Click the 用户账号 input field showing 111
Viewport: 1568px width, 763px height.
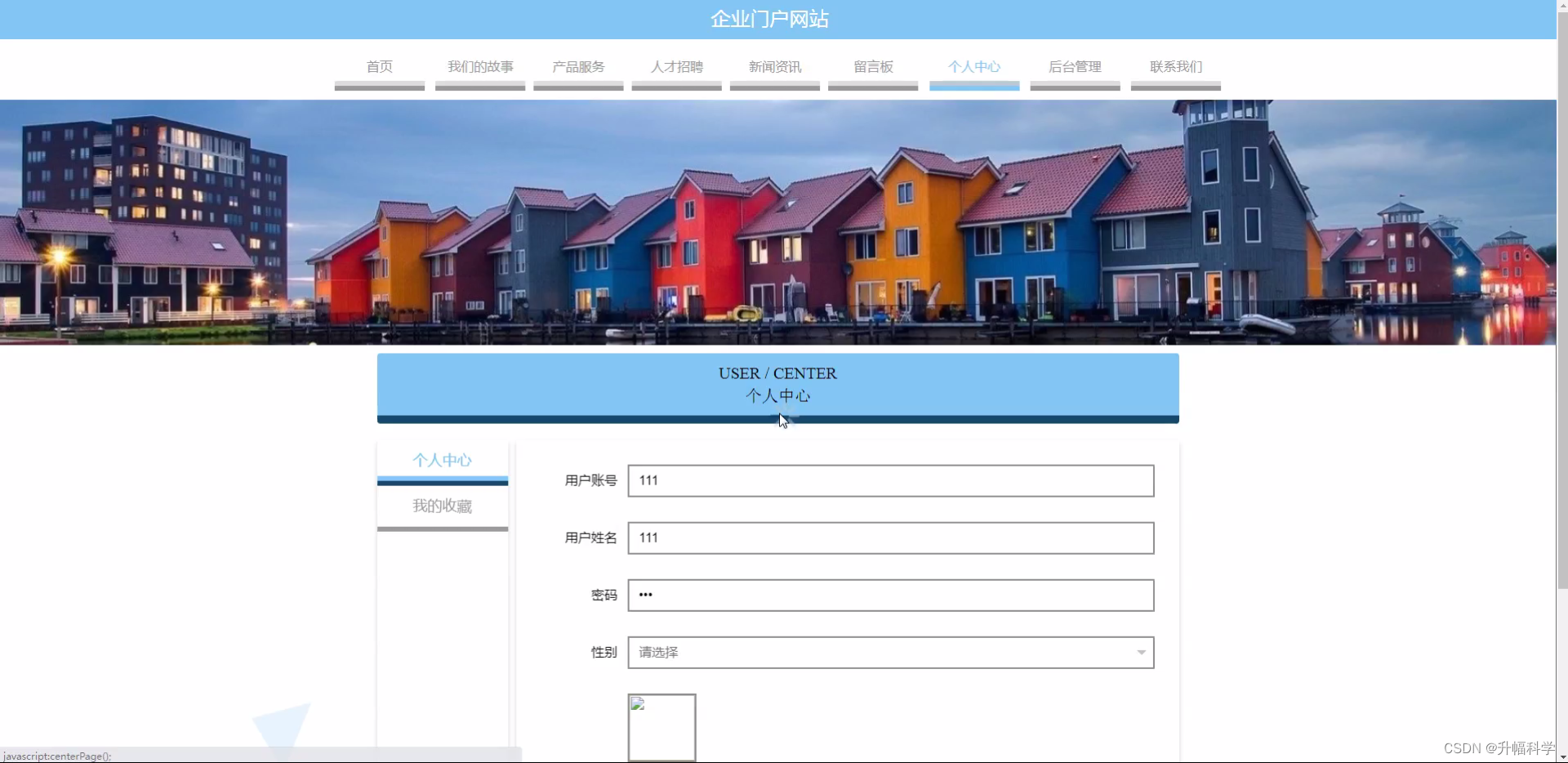(x=889, y=480)
